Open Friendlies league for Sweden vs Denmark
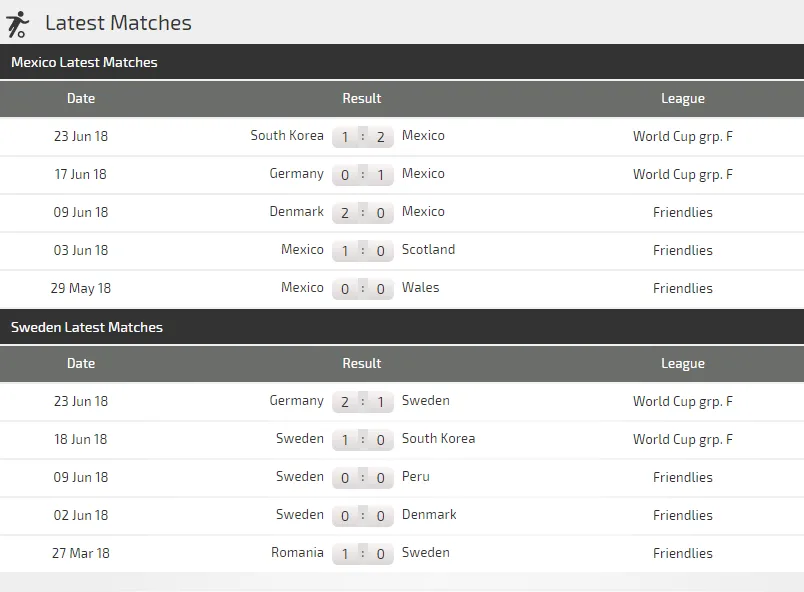Image resolution: width=804 pixels, height=592 pixels. [683, 515]
